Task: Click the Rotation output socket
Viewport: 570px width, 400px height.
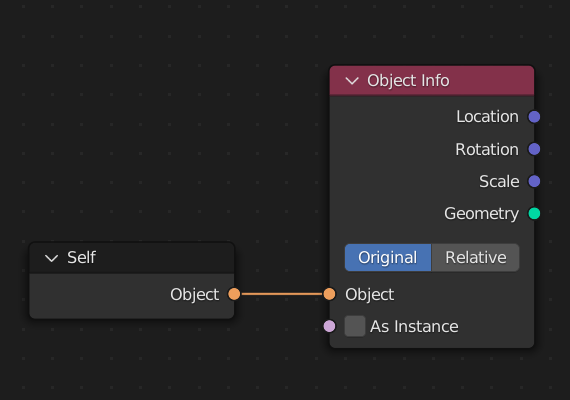Action: (x=534, y=149)
